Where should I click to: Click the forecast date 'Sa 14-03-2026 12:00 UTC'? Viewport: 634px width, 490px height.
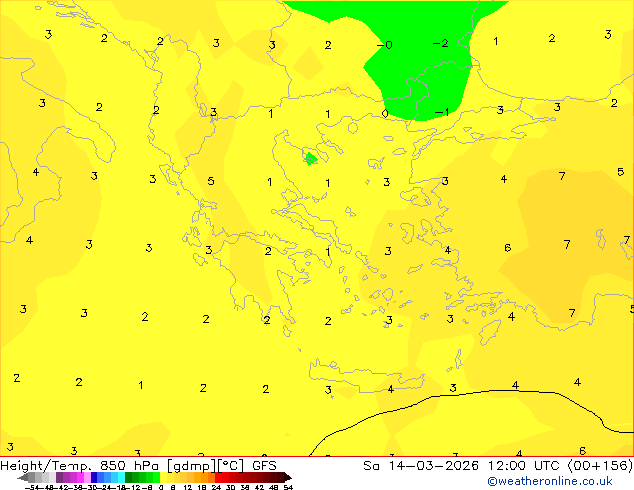point(464,466)
